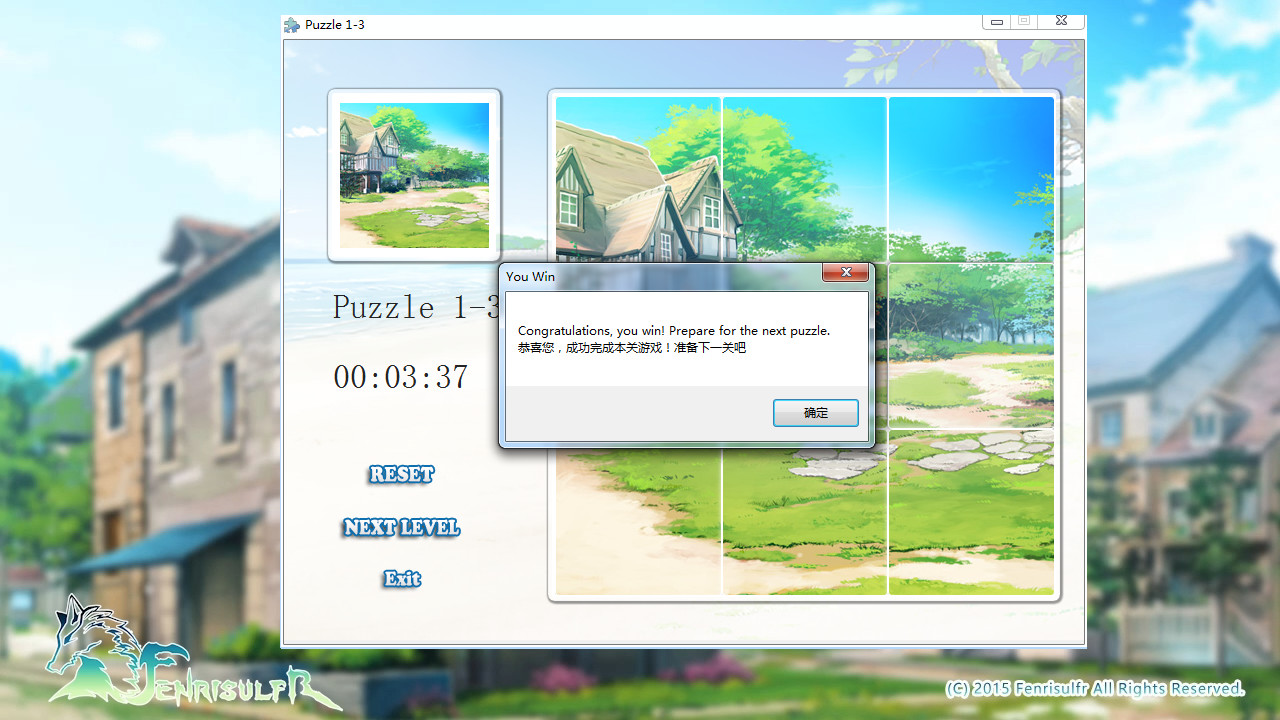
Task: Close the Puzzle 1-3 window
Action: tap(1061, 21)
